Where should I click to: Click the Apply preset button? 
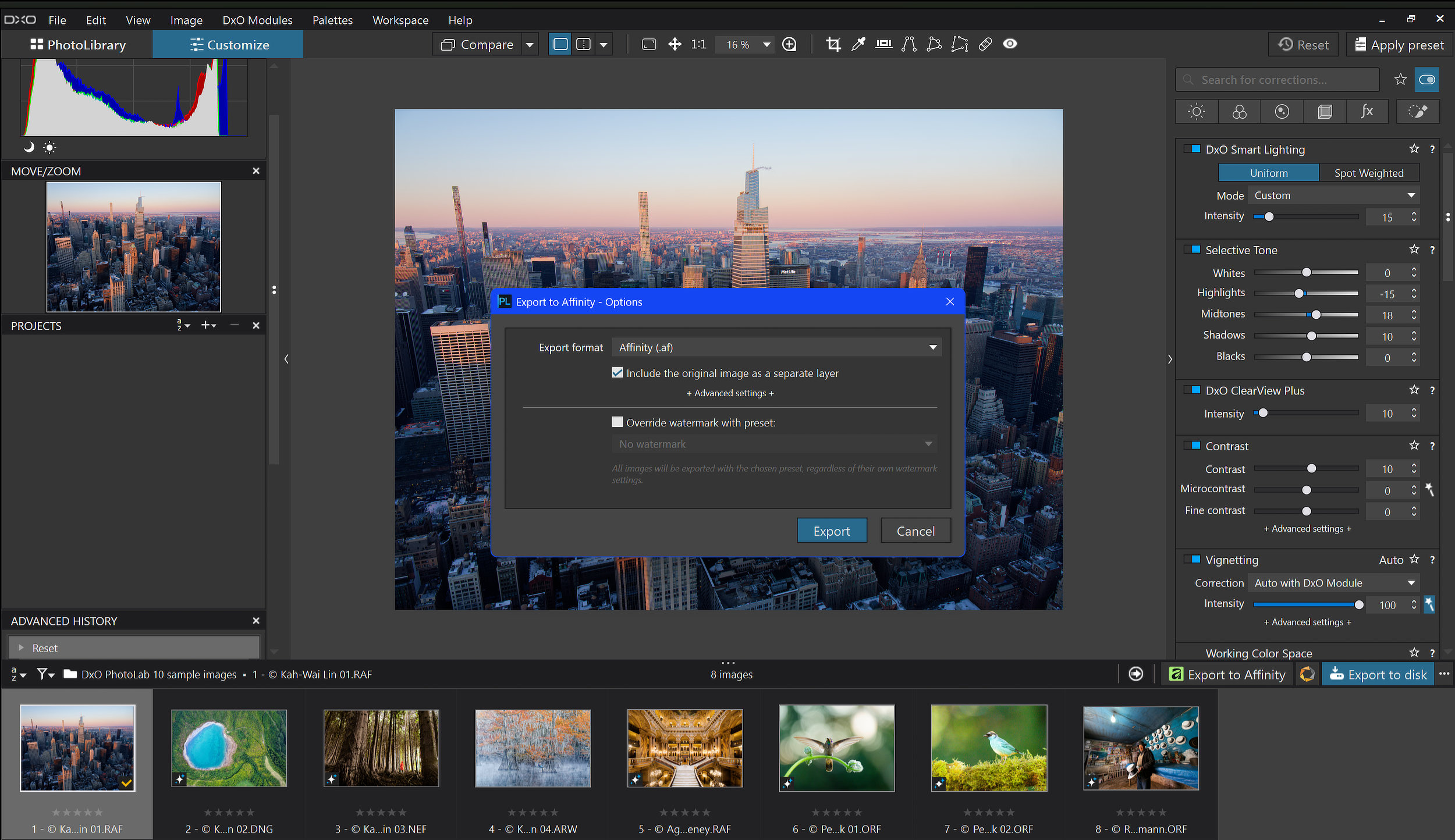click(x=1399, y=45)
